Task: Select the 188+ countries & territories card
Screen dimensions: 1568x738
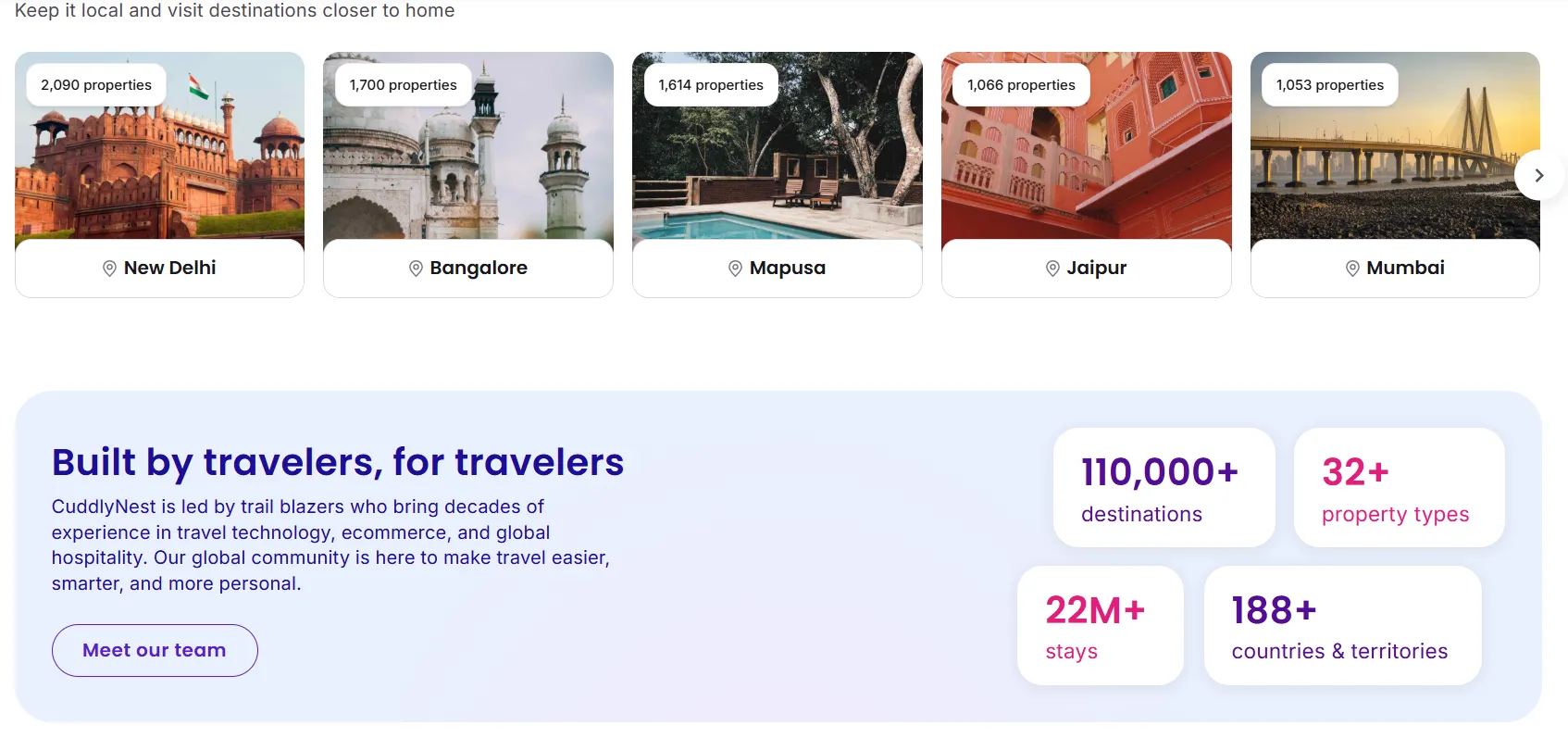Action: coord(1341,626)
